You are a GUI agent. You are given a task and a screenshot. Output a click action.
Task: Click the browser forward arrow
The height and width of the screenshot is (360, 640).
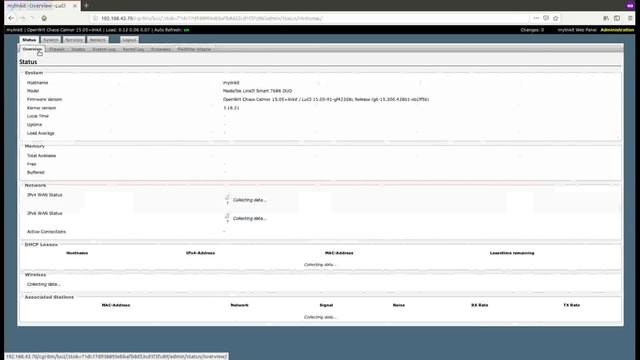(22, 18)
